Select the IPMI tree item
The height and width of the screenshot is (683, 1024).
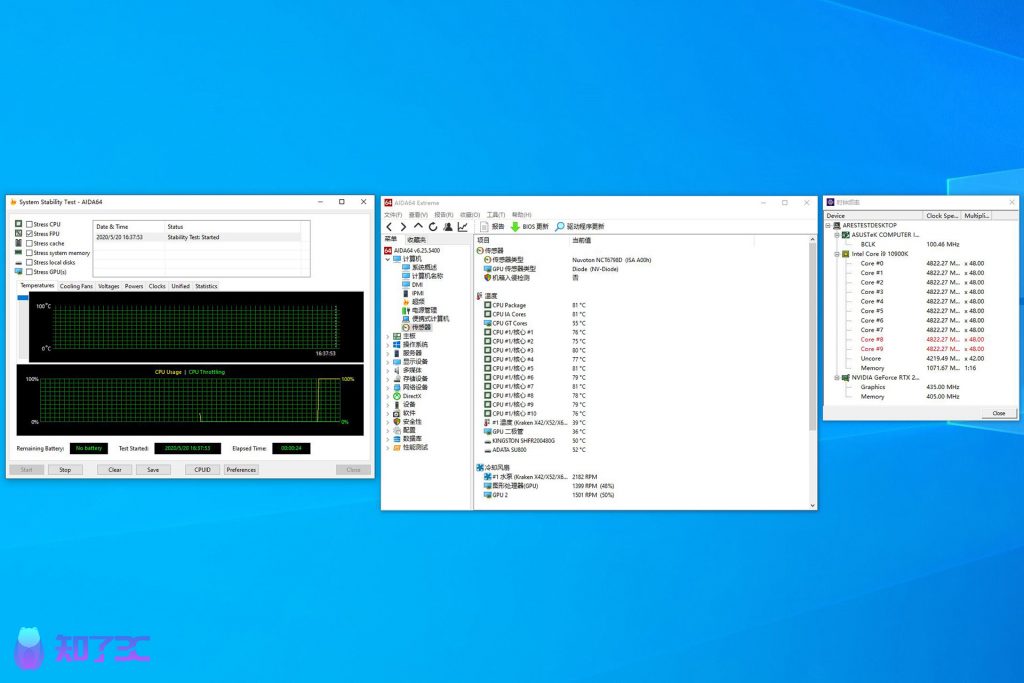(414, 293)
